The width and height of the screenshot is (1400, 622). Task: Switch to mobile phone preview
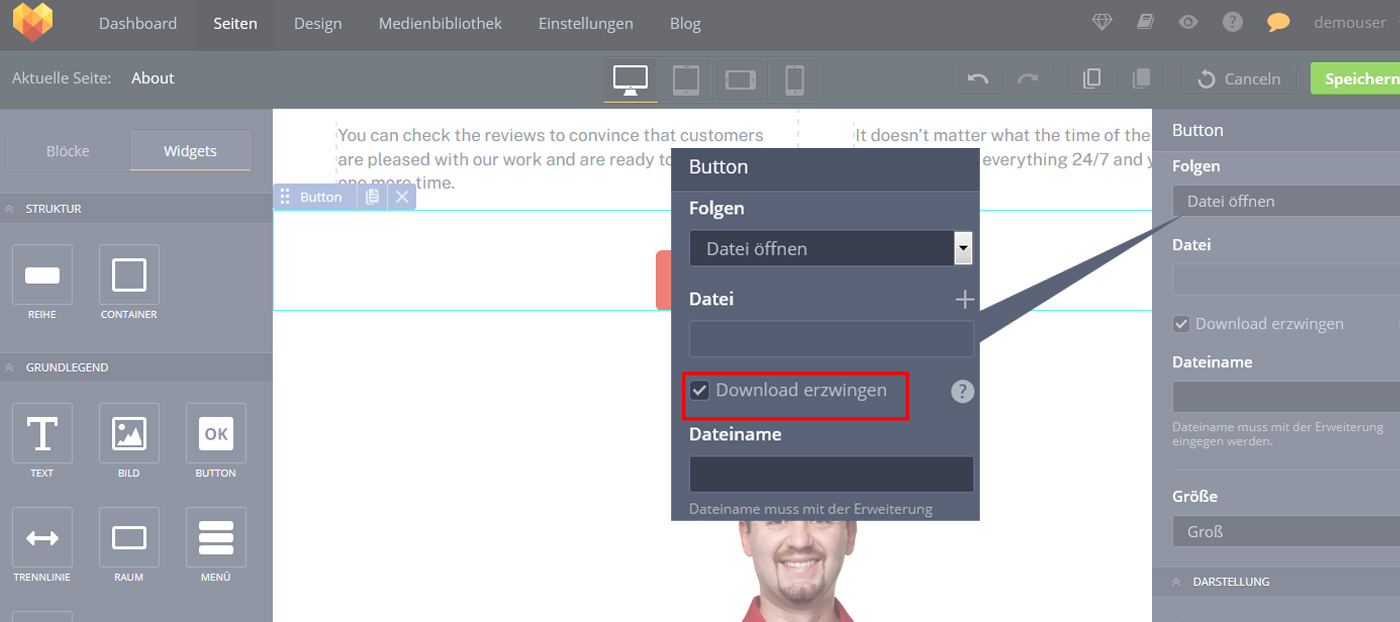pos(794,79)
